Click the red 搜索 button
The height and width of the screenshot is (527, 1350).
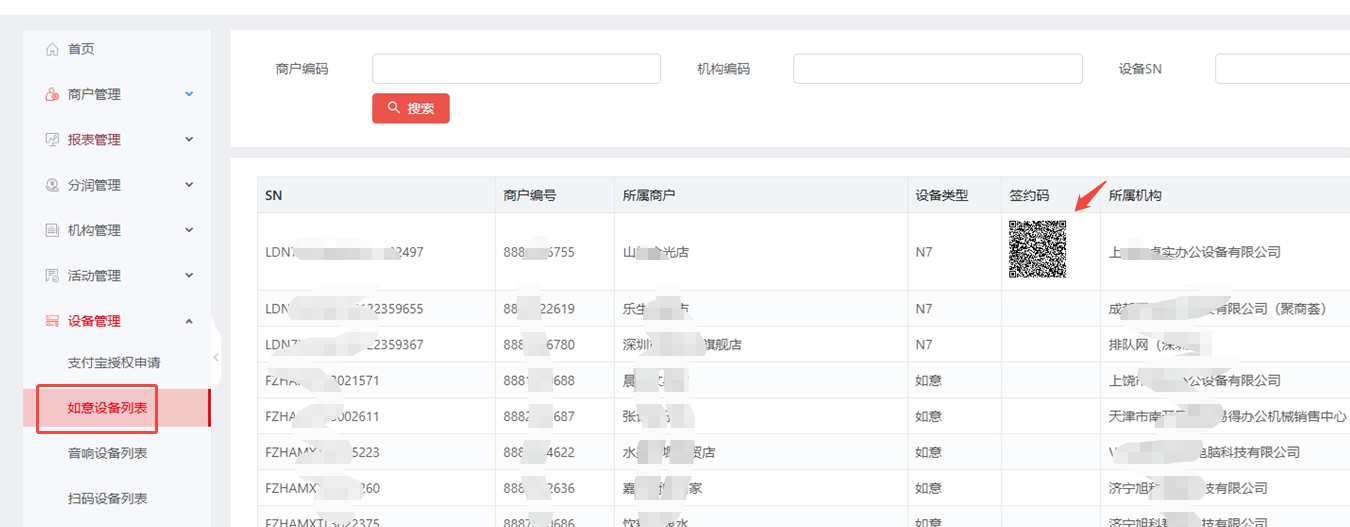(x=411, y=108)
